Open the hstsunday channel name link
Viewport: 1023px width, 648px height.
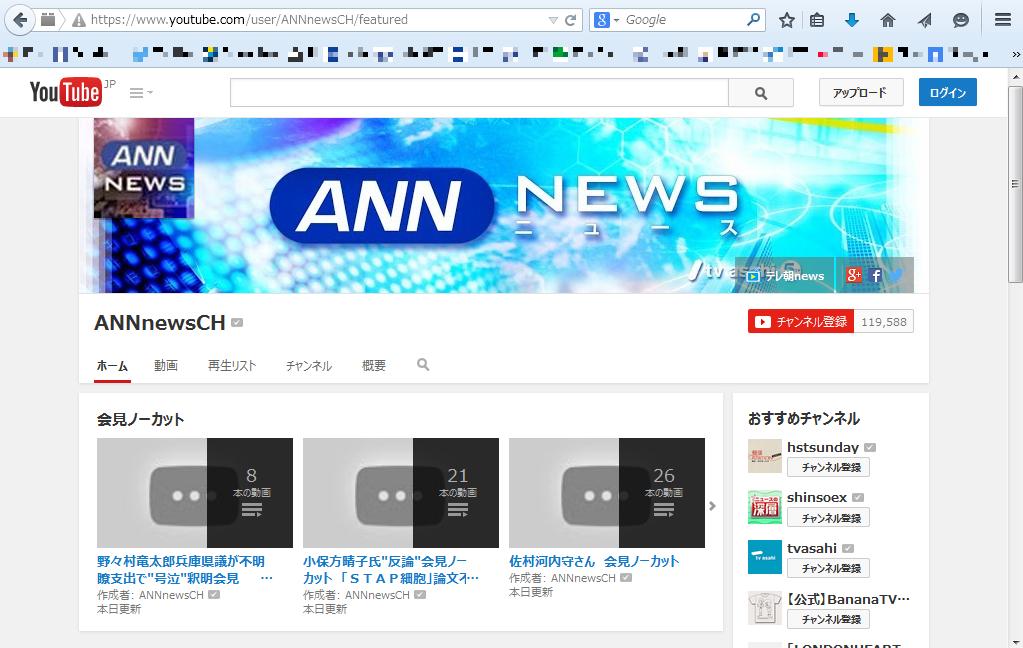823,447
